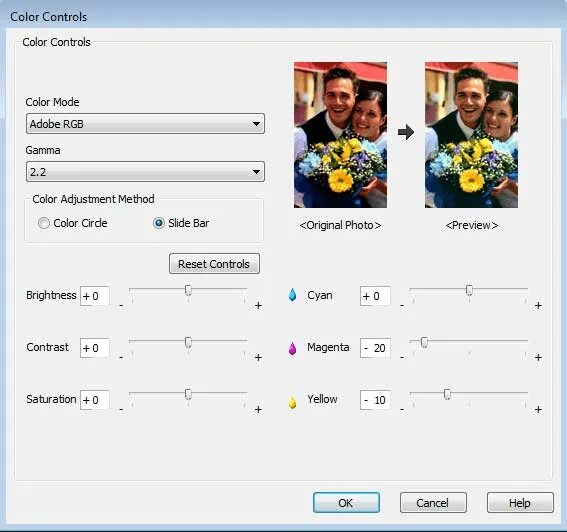
Task: Focus the Magenta -20 value field
Action: click(375, 348)
